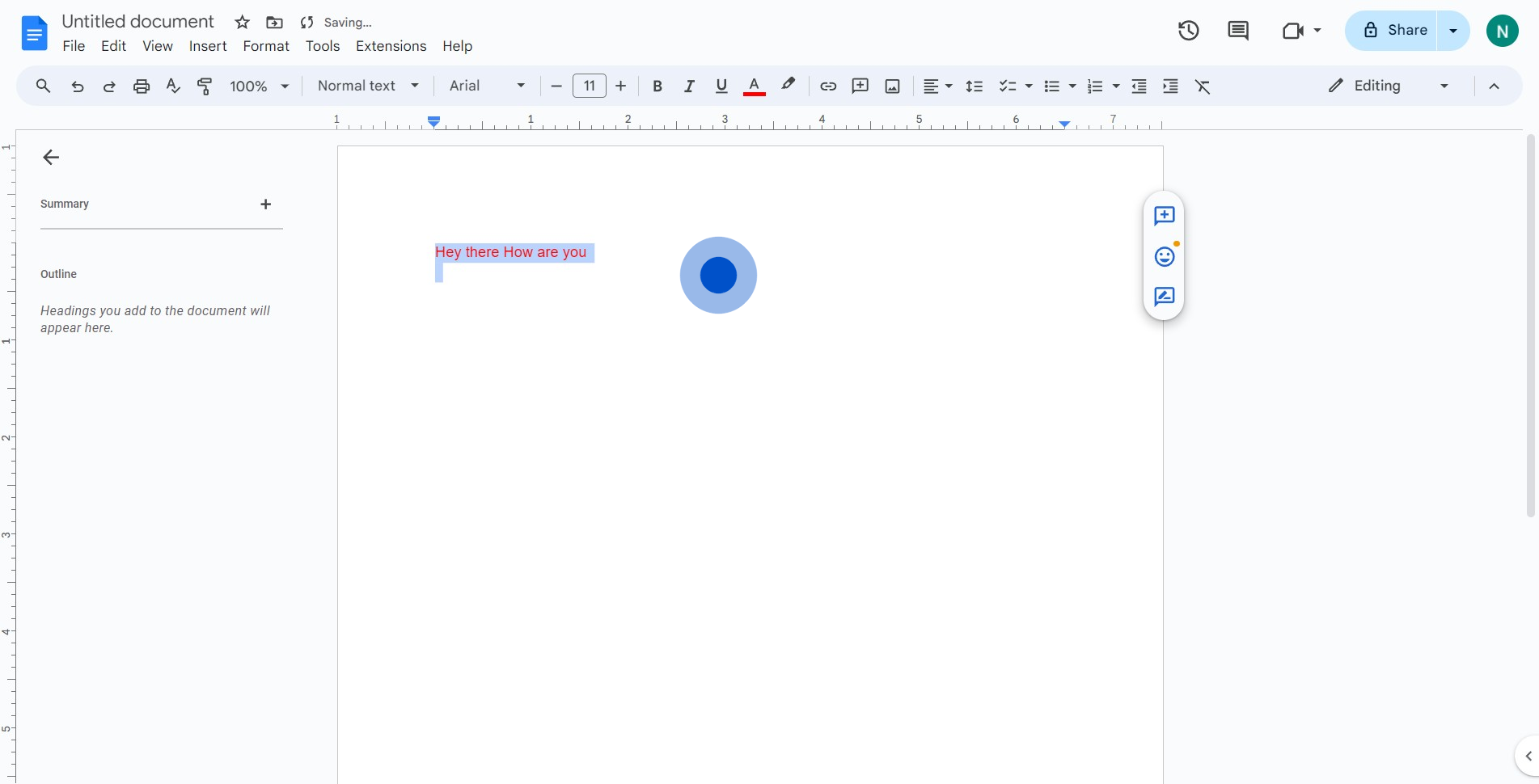Open version history clock icon
The width and height of the screenshot is (1539, 784).
pyautogui.click(x=1188, y=31)
